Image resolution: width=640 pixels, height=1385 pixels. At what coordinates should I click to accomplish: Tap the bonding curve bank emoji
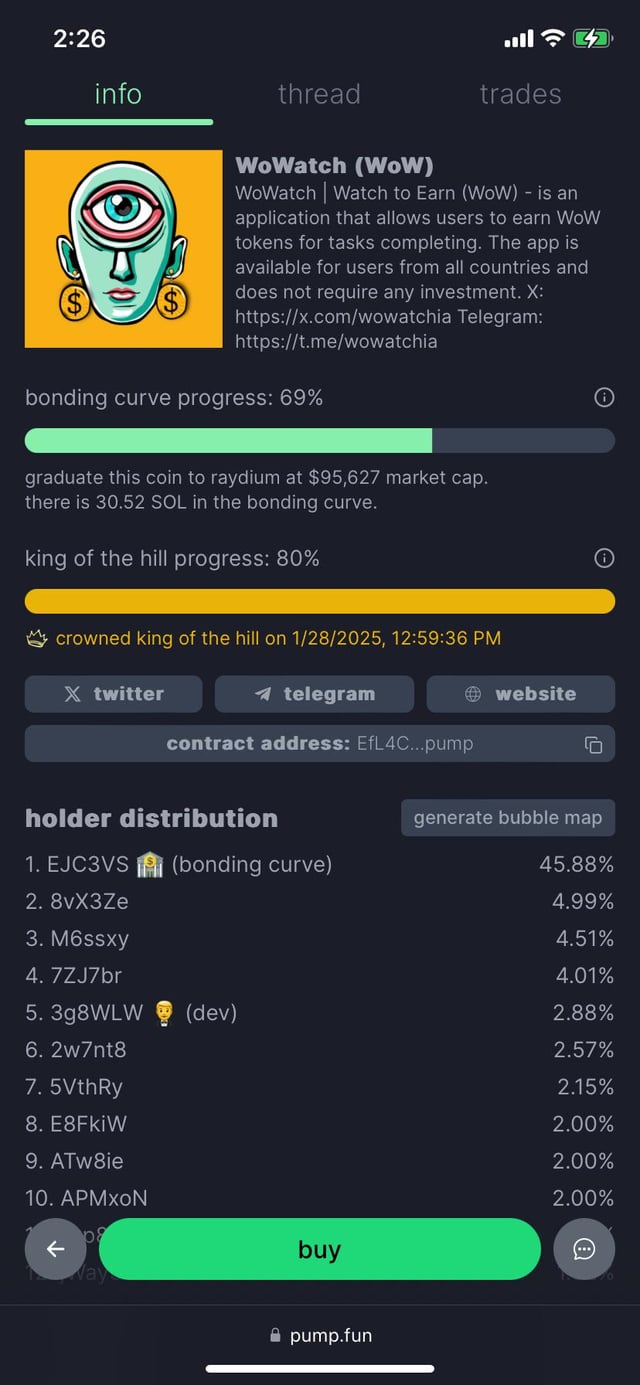click(x=149, y=865)
